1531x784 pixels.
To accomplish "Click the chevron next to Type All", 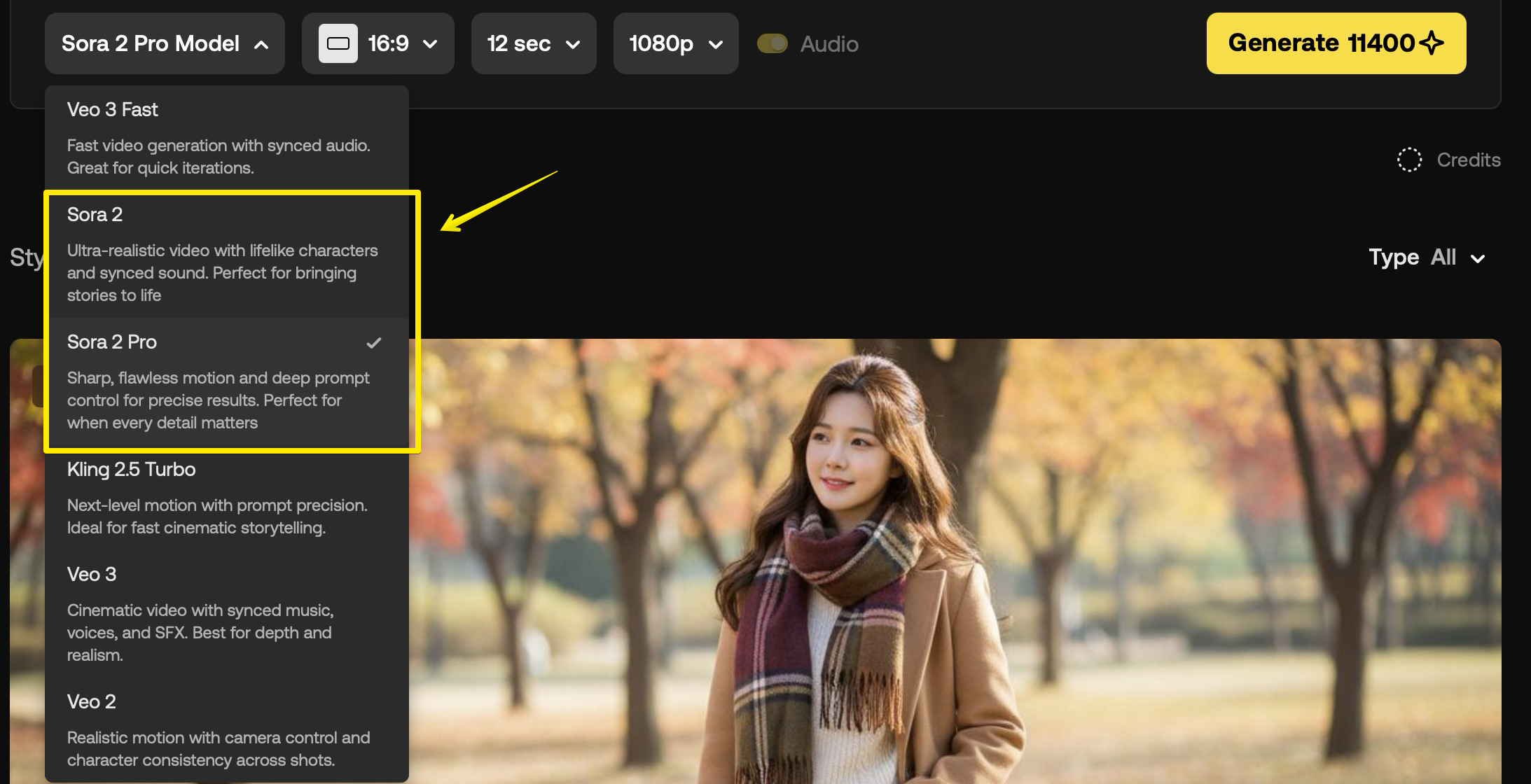I will pos(1478,259).
